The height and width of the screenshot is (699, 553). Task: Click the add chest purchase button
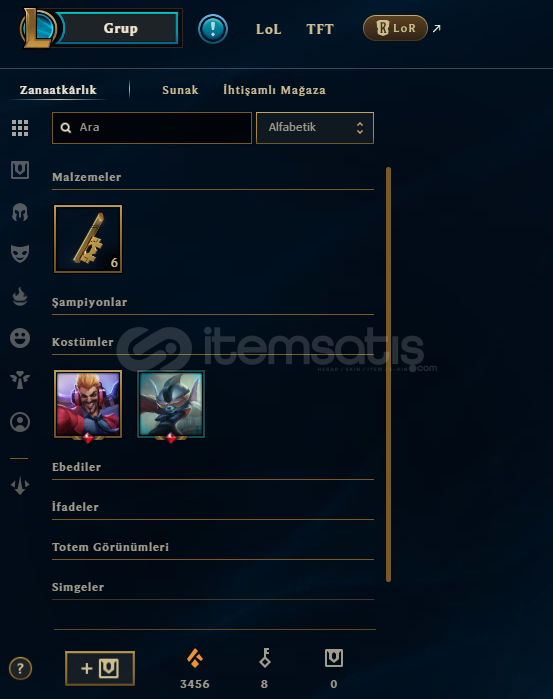tap(100, 668)
